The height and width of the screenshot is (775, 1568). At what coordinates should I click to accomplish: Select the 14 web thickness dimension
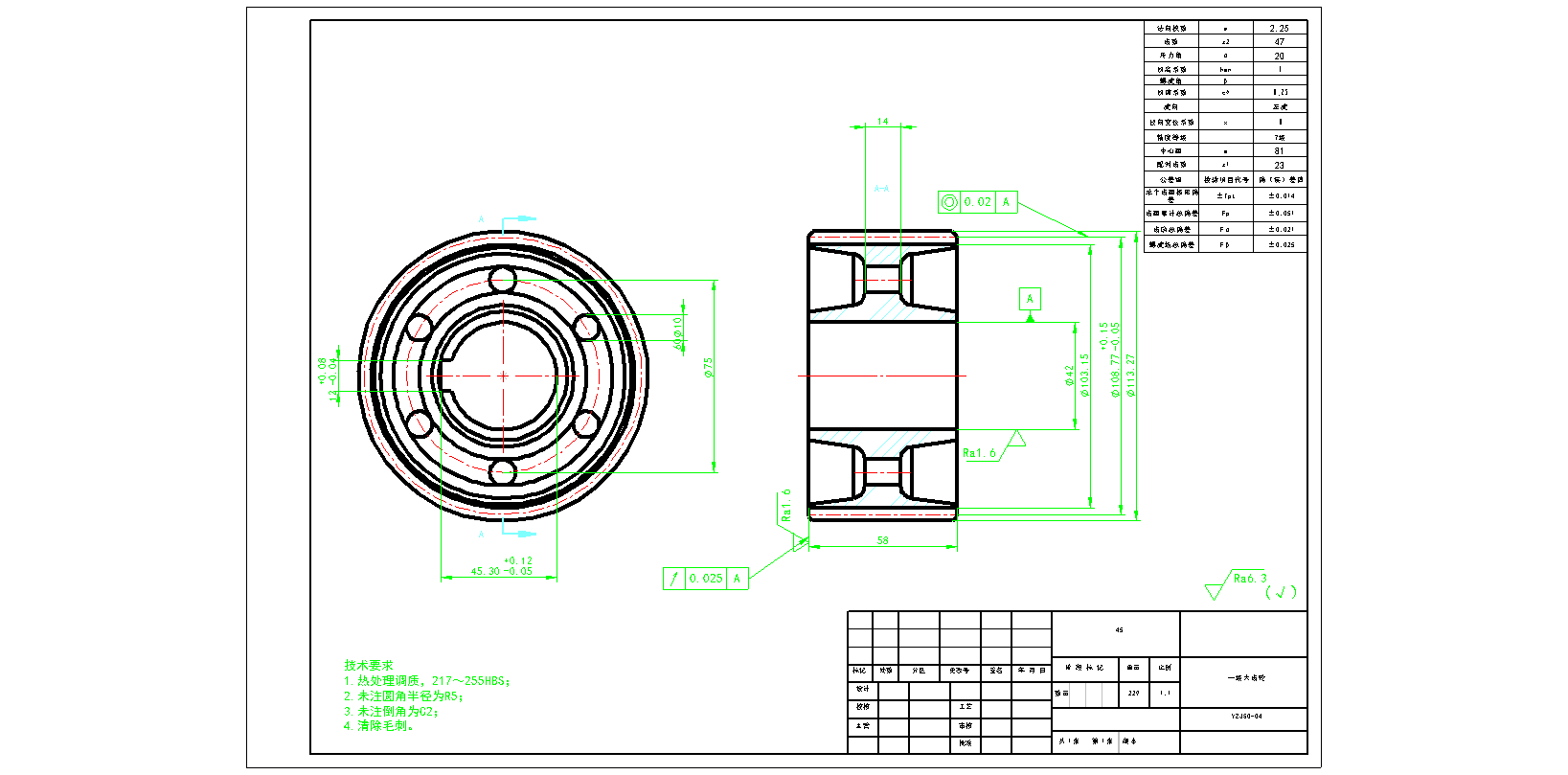(882, 122)
